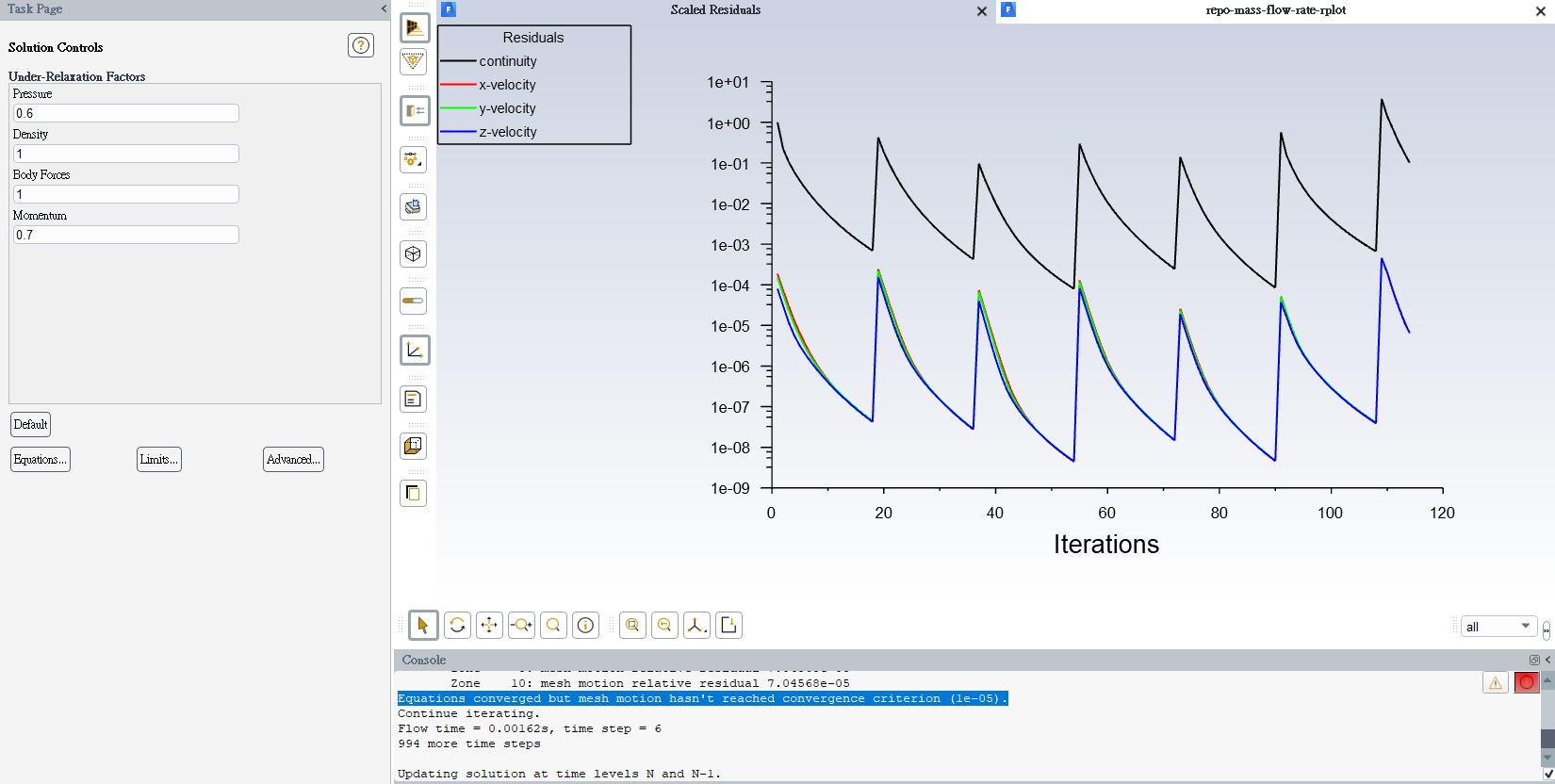Click the mesh display icon in vertical toolbar

click(x=414, y=27)
